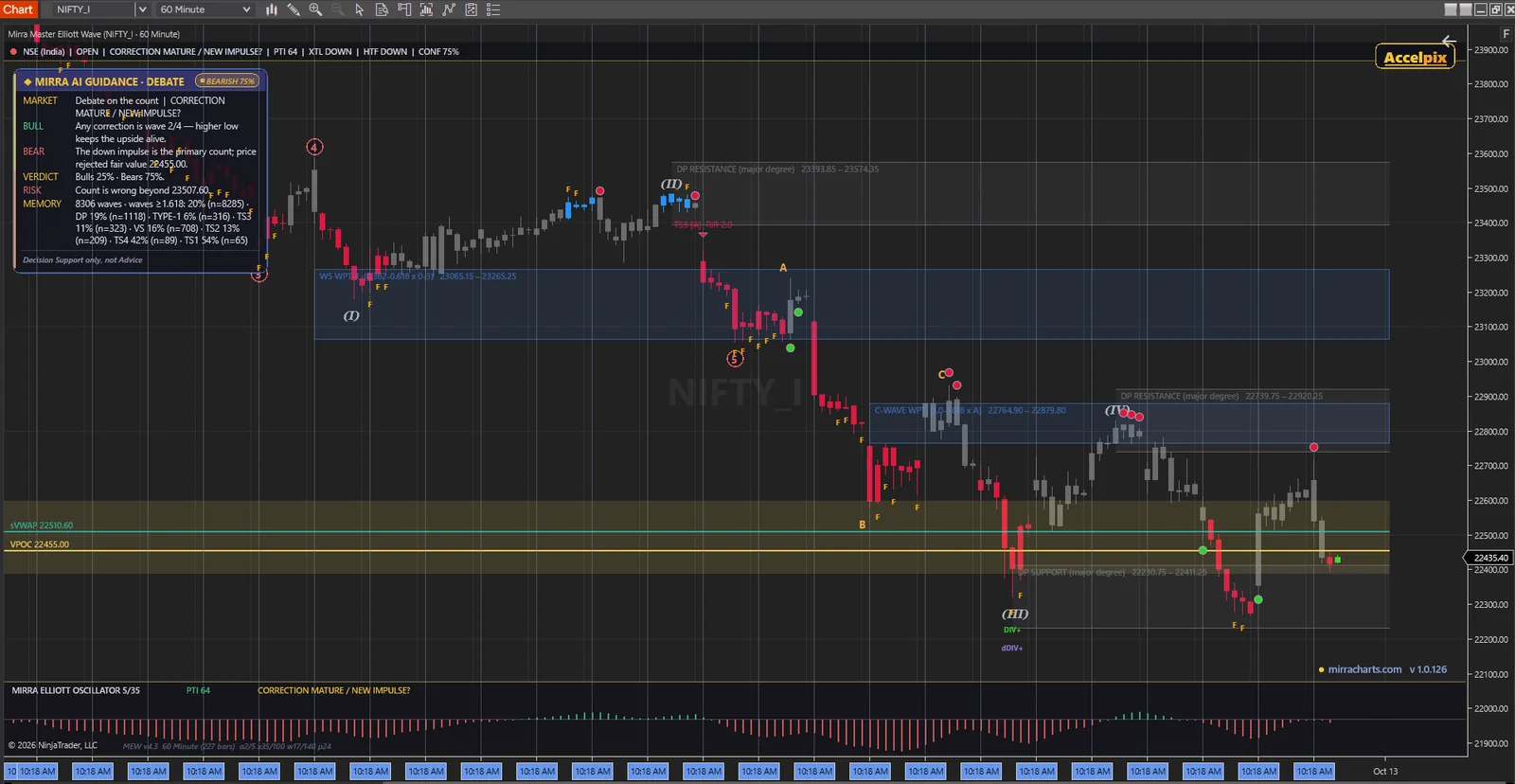The image size is (1515, 784).
Task: Click the orange Chart tab label
Action: (x=18, y=9)
